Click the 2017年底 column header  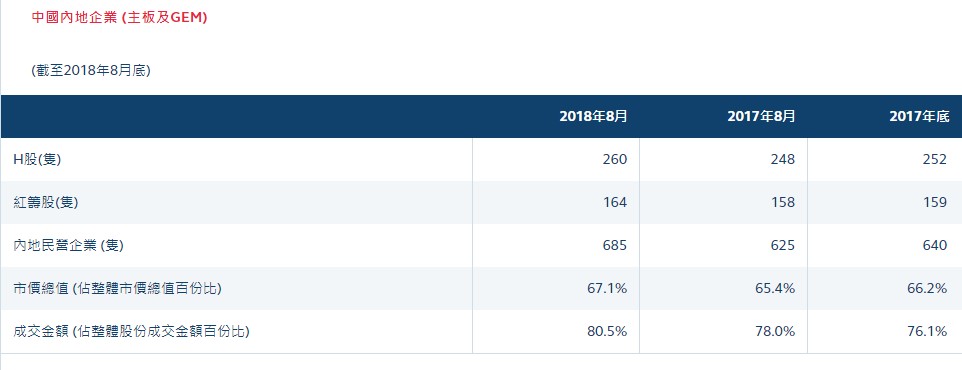pos(919,117)
